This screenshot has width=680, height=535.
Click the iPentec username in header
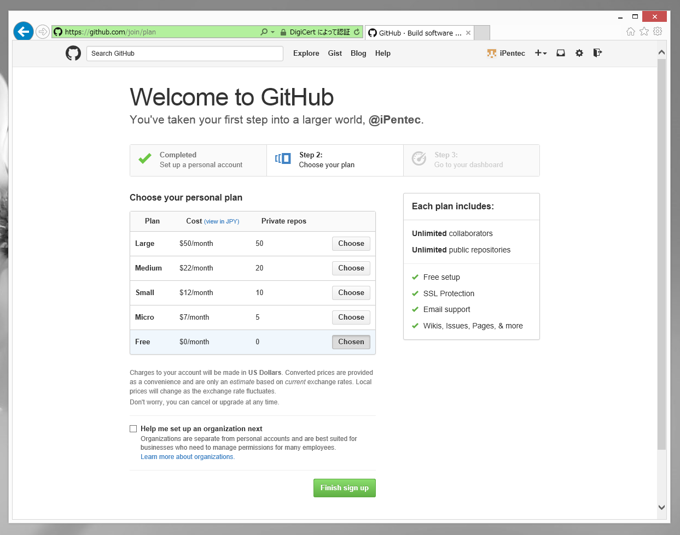[512, 53]
